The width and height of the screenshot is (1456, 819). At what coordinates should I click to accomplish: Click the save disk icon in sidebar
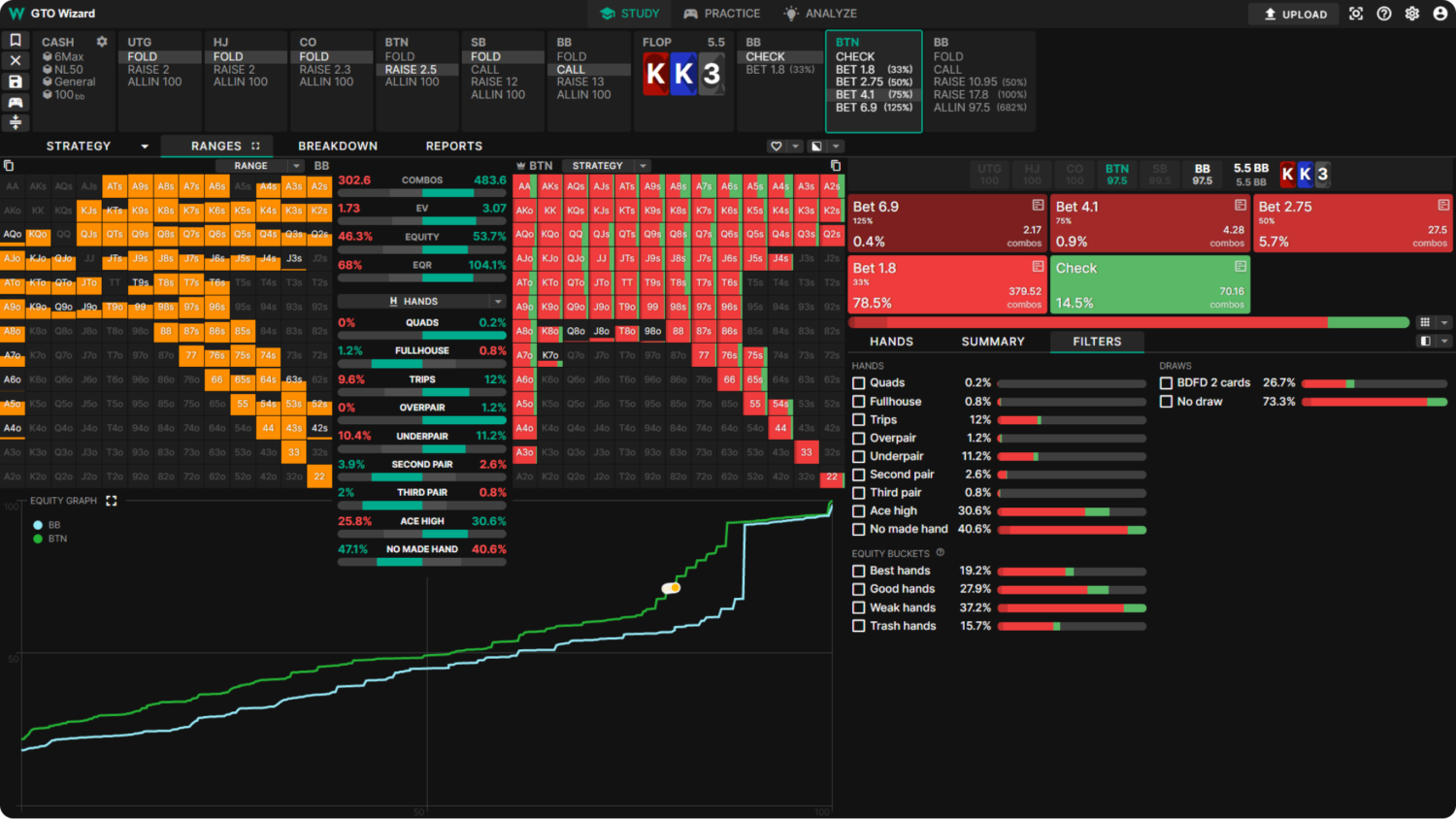pyautogui.click(x=16, y=82)
